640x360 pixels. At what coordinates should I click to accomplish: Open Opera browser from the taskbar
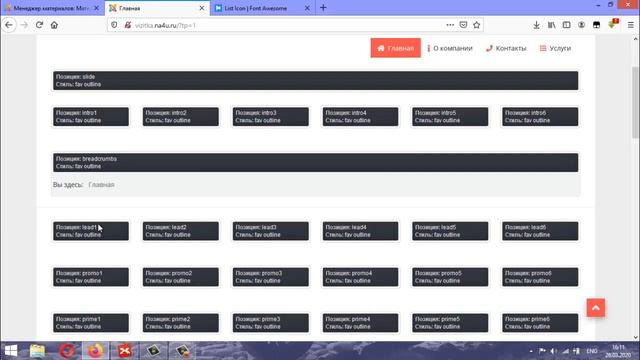coord(67,351)
